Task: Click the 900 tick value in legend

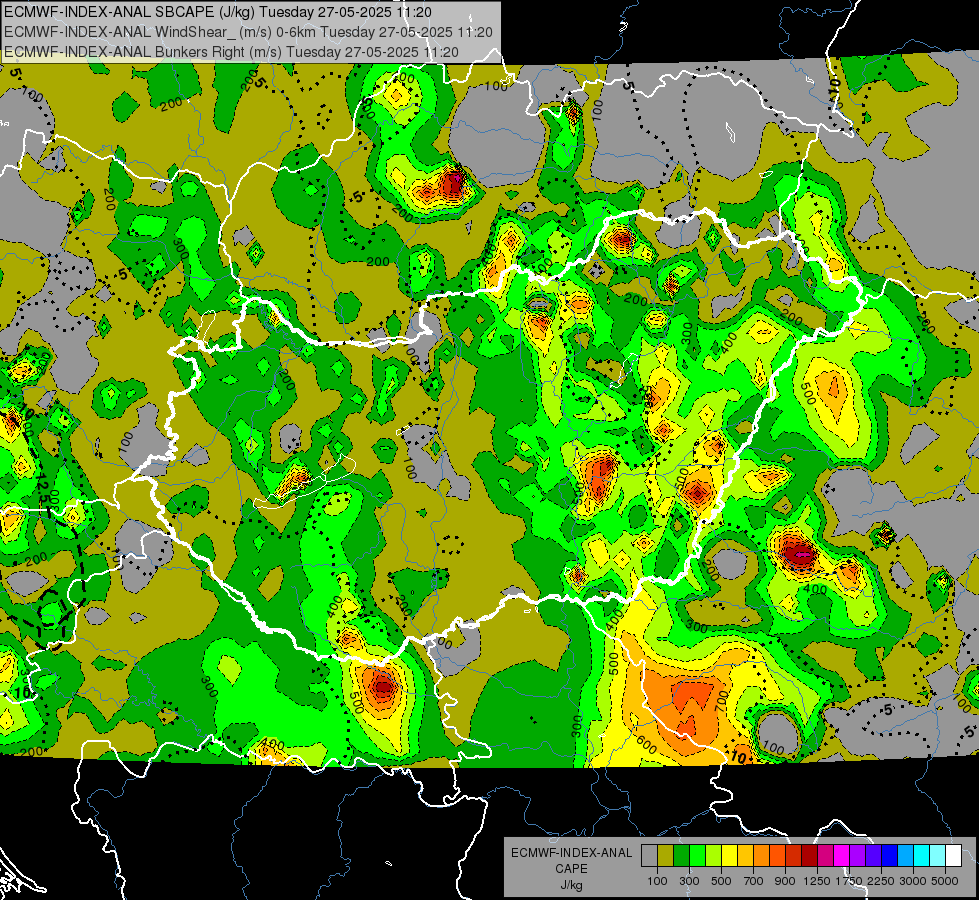Action: click(x=785, y=881)
